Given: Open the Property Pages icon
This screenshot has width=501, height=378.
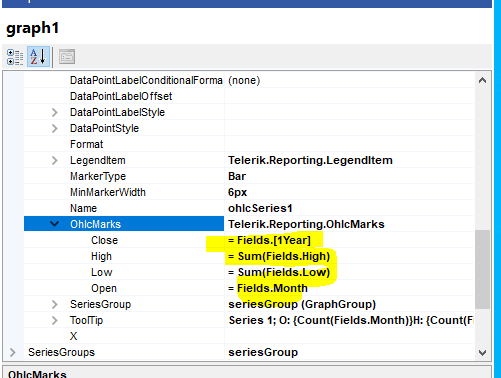Looking at the screenshot, I should pos(67,57).
